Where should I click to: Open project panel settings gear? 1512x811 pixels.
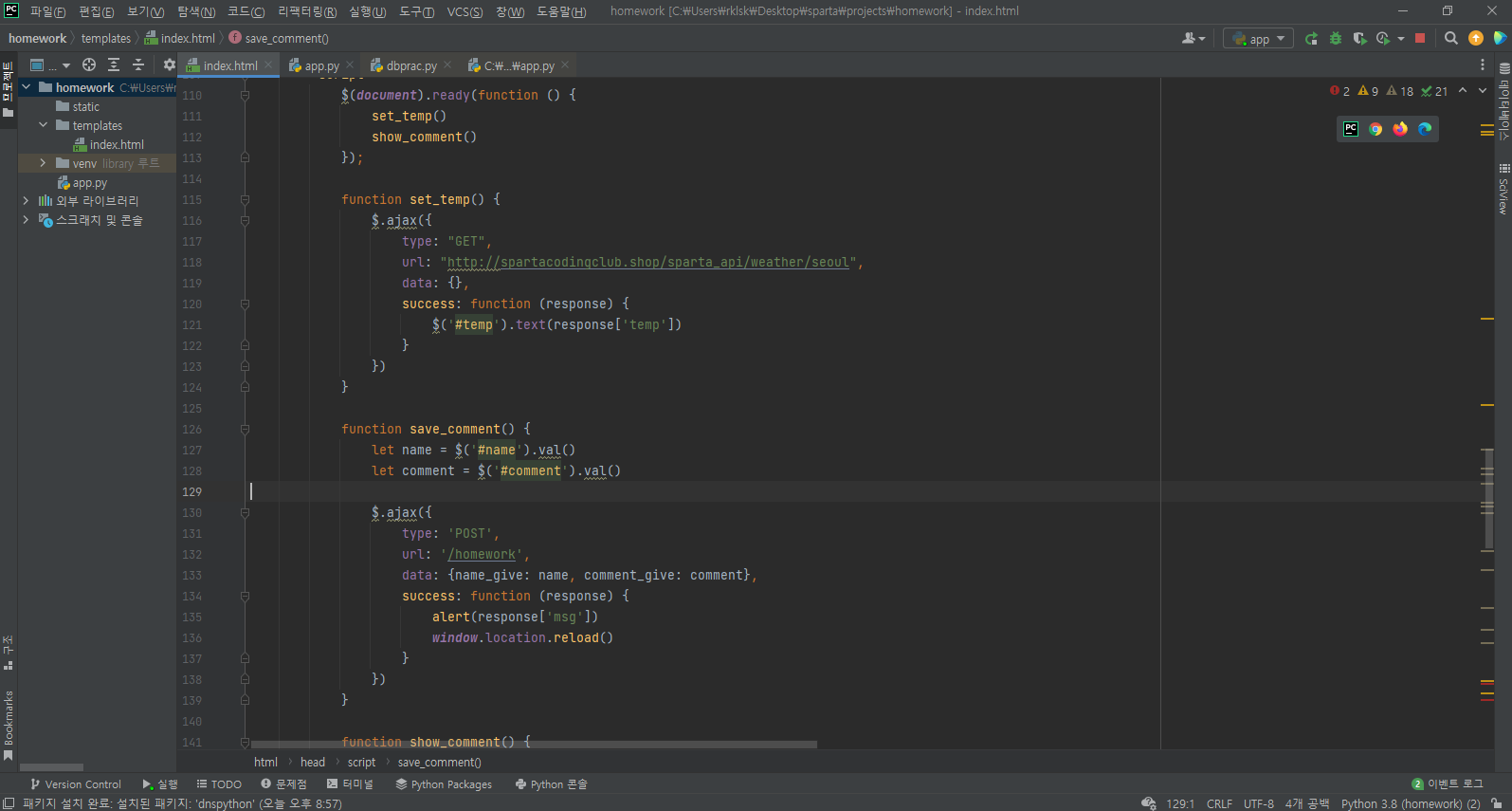pyautogui.click(x=169, y=65)
